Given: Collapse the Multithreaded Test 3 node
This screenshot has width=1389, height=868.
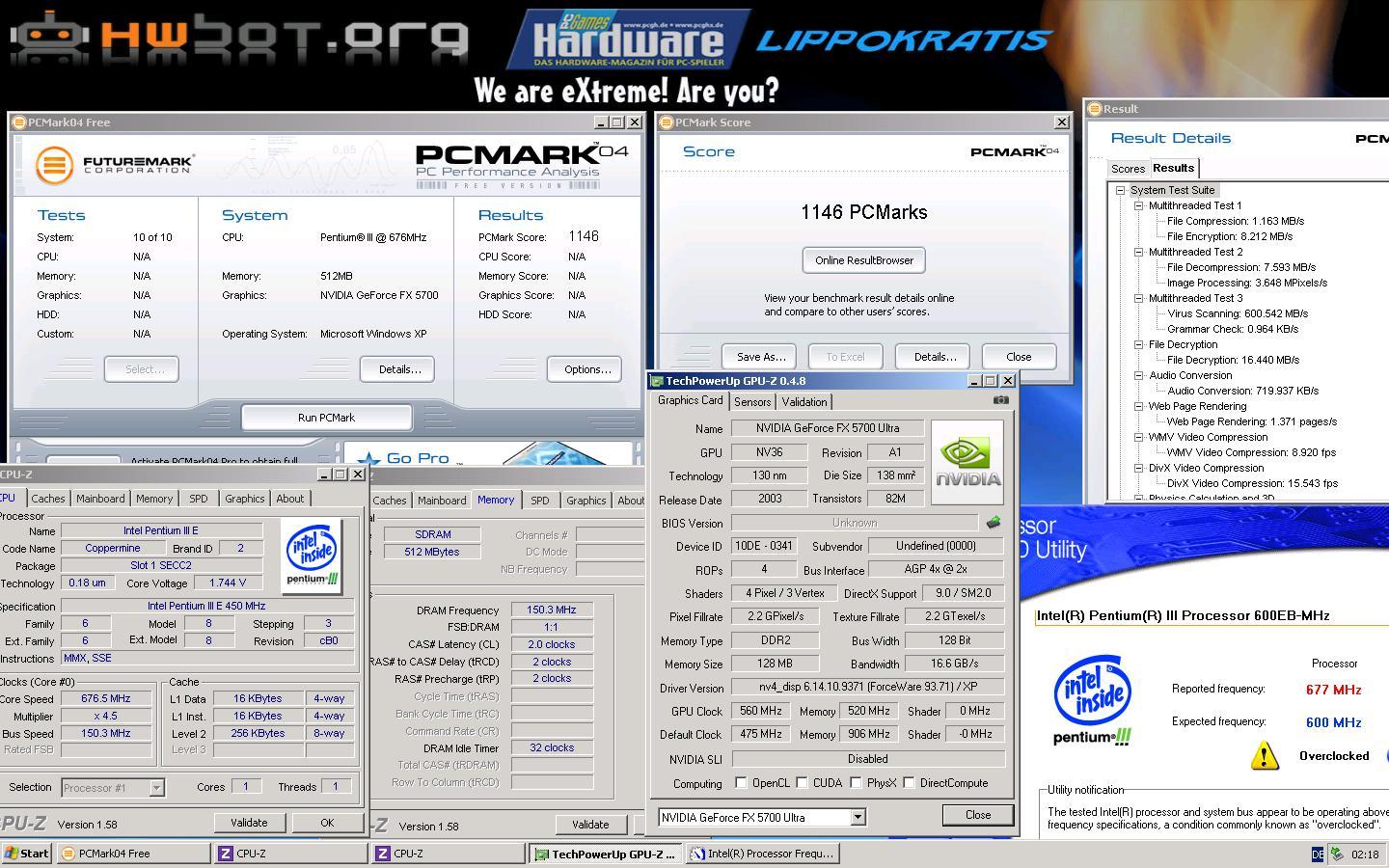Looking at the screenshot, I should [x=1139, y=298].
